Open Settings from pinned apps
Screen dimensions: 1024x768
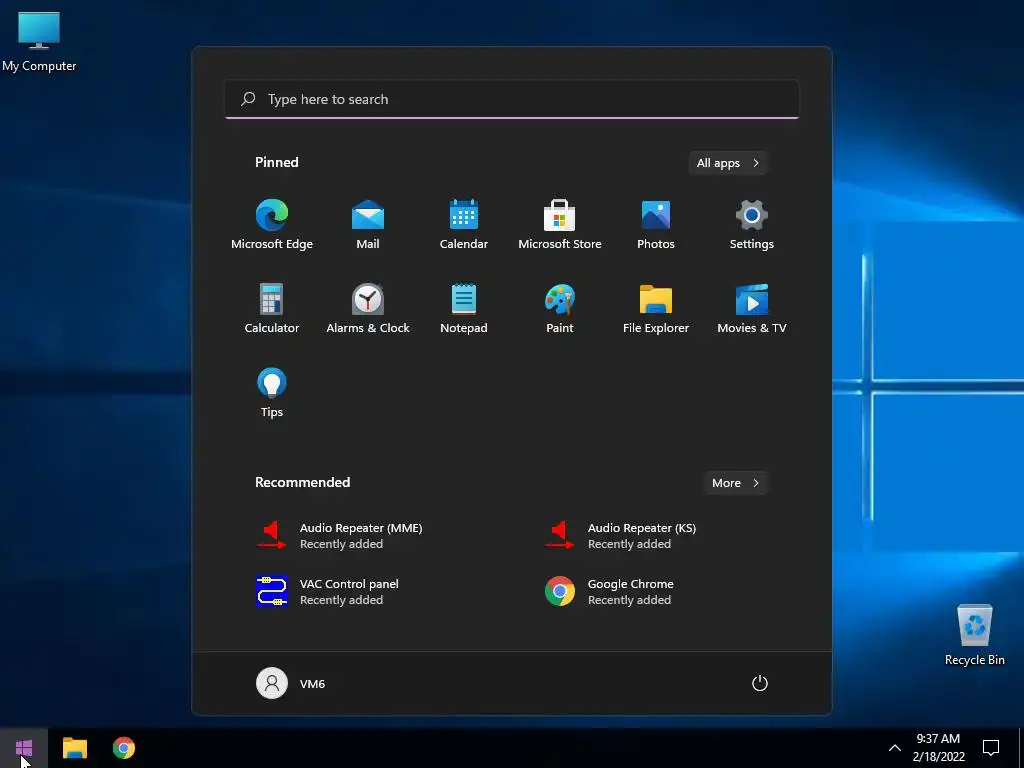click(752, 224)
